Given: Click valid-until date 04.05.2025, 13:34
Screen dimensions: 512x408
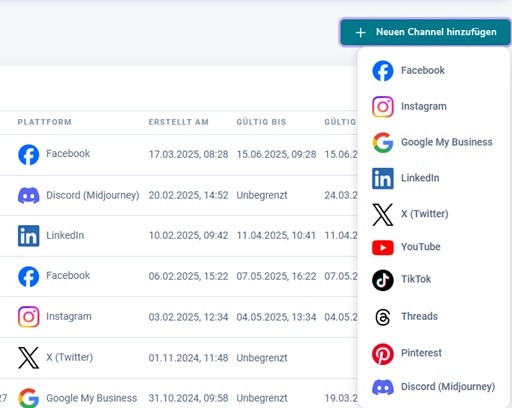Looking at the screenshot, I should 276,317.
